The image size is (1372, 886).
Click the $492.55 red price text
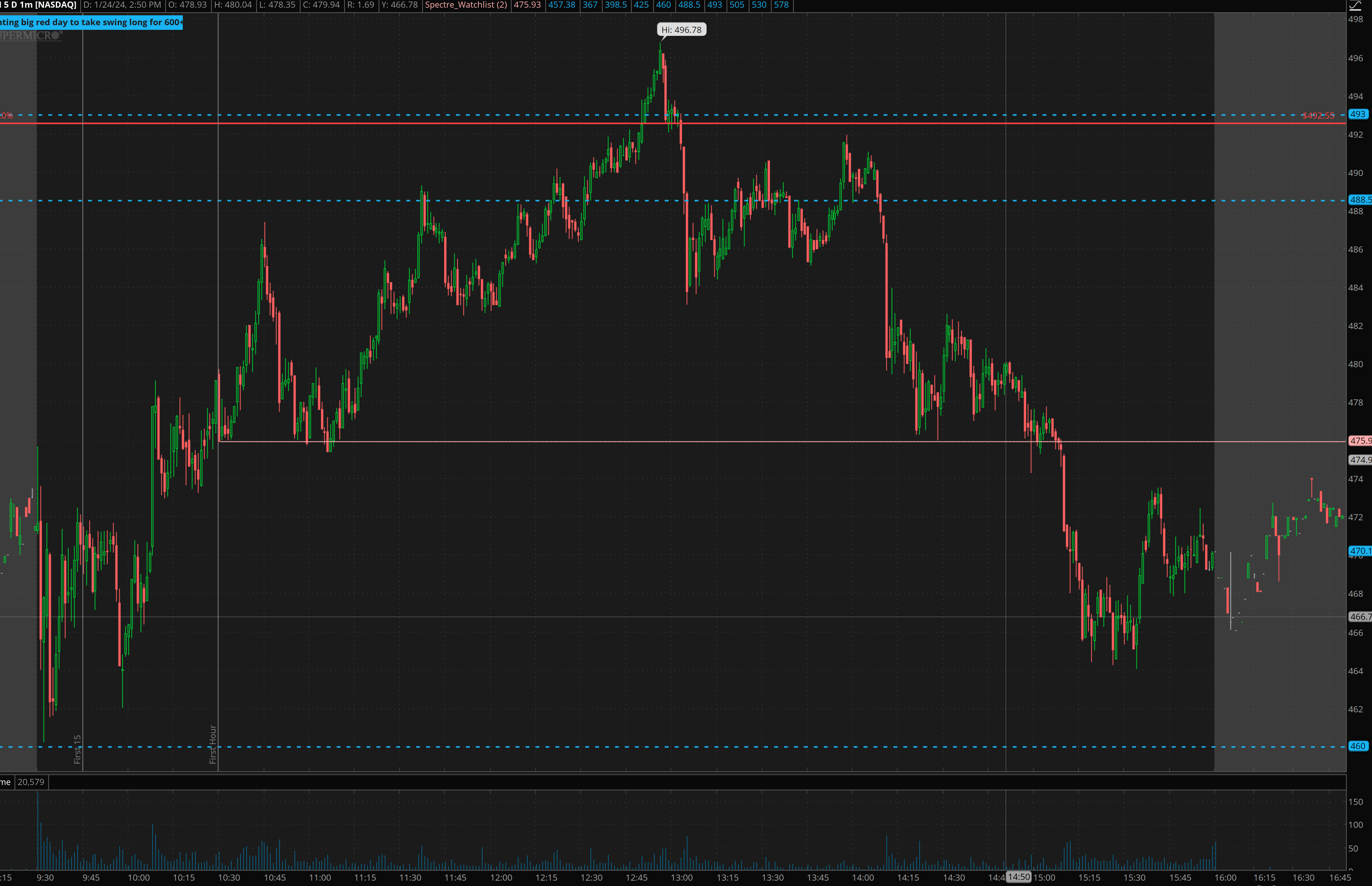click(1318, 116)
